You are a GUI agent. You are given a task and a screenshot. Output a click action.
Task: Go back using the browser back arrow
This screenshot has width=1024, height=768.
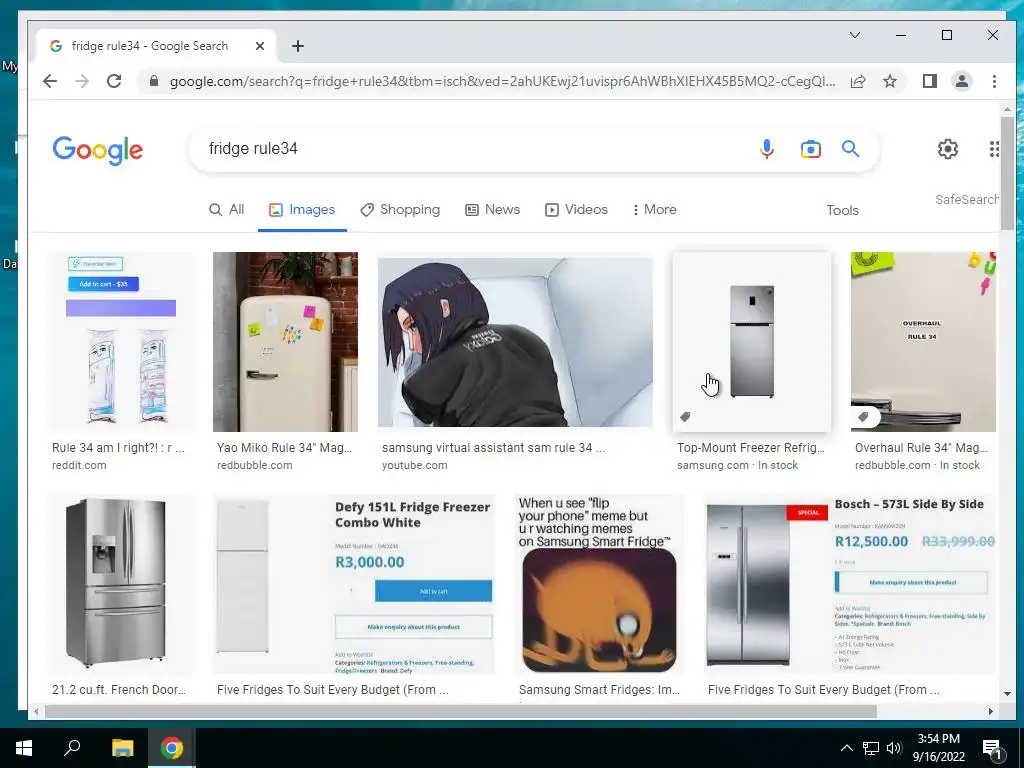tap(50, 81)
